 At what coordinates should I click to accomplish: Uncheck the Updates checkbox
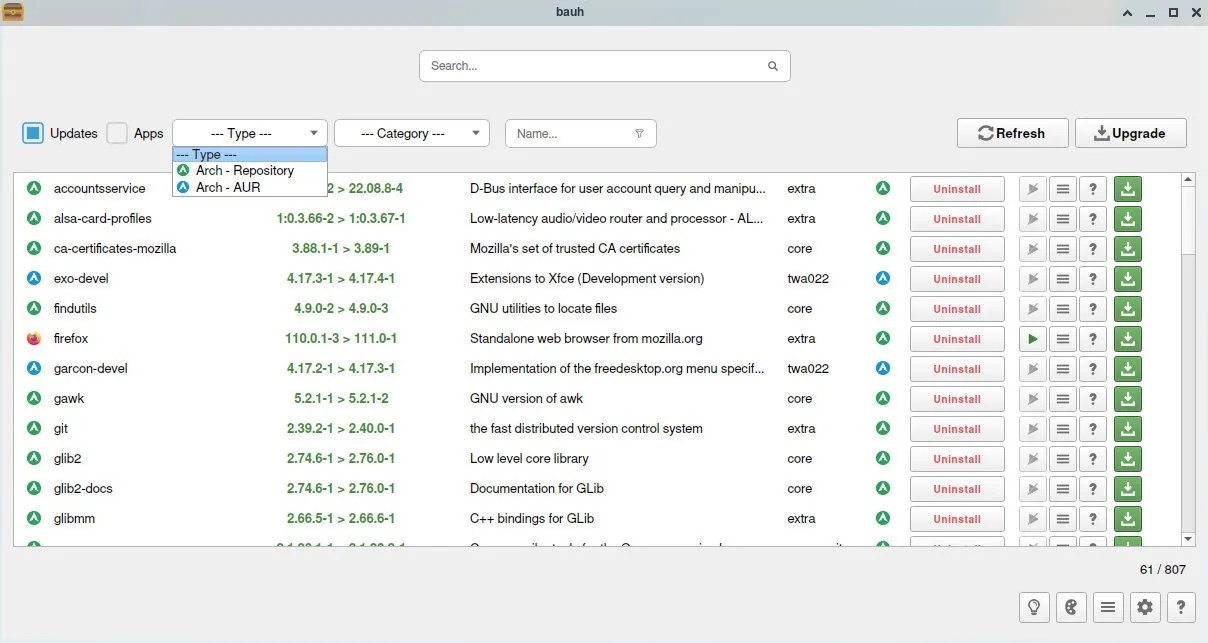tap(33, 133)
